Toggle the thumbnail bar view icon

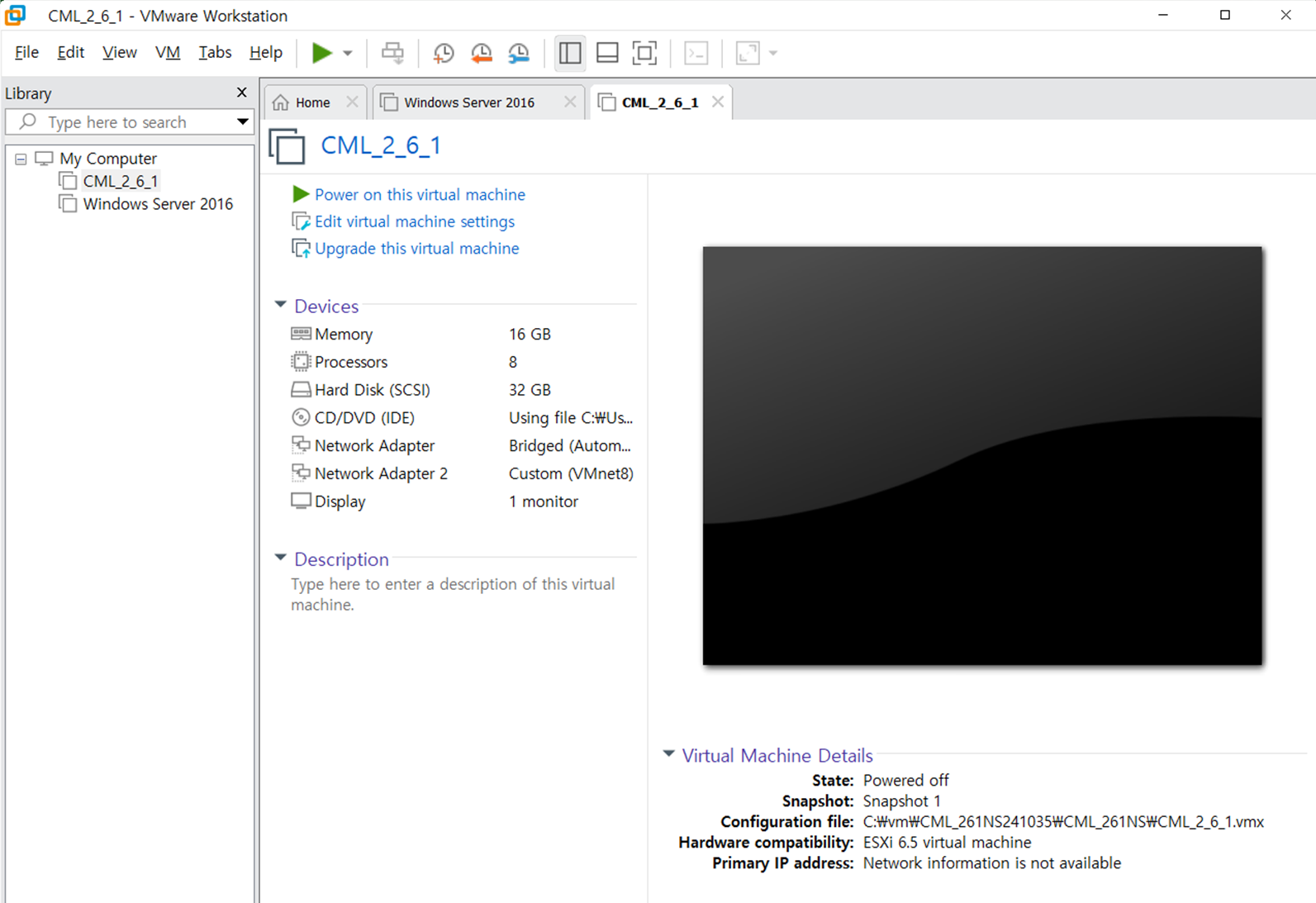point(607,53)
